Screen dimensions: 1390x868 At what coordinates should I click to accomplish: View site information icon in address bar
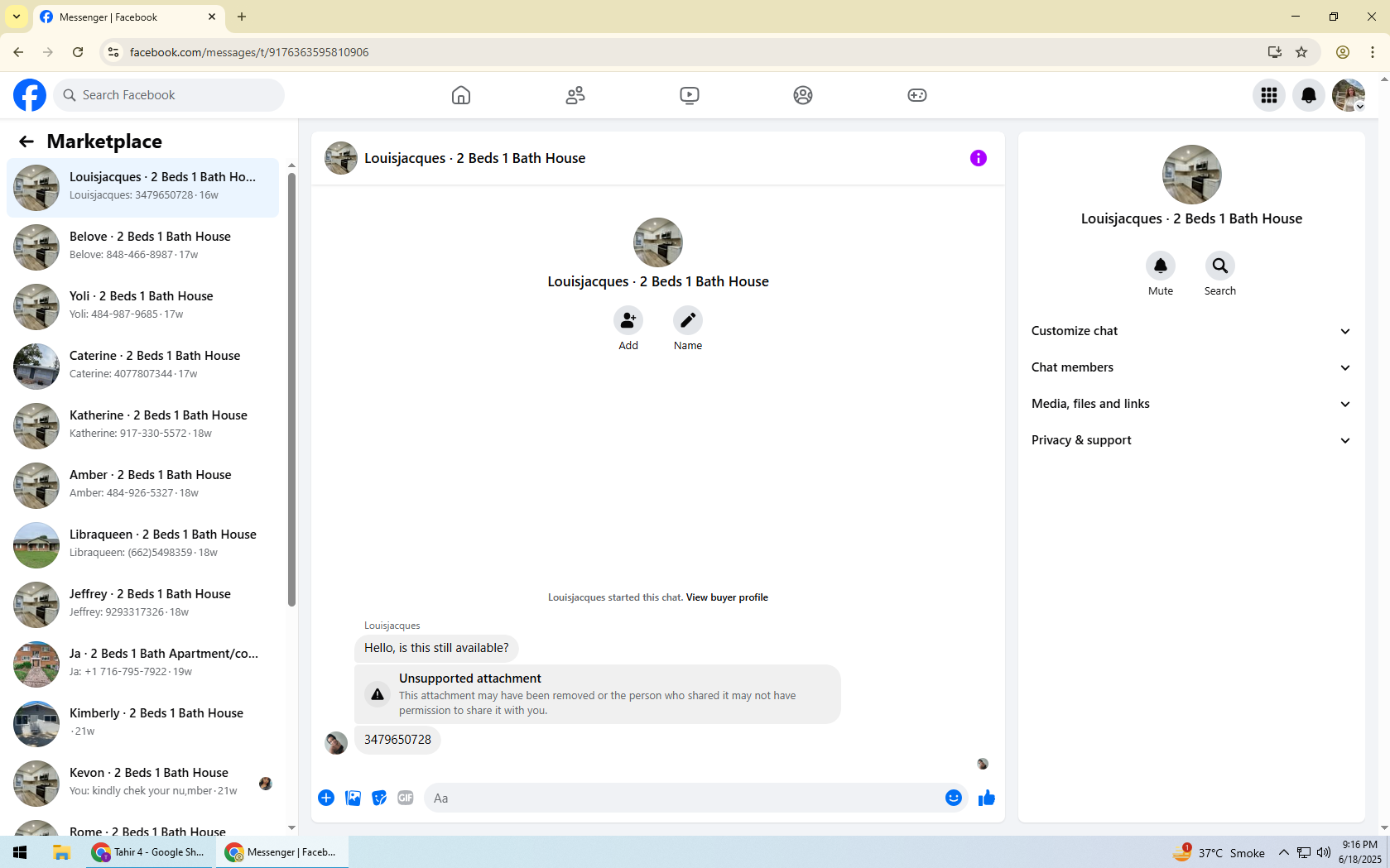pos(113,52)
